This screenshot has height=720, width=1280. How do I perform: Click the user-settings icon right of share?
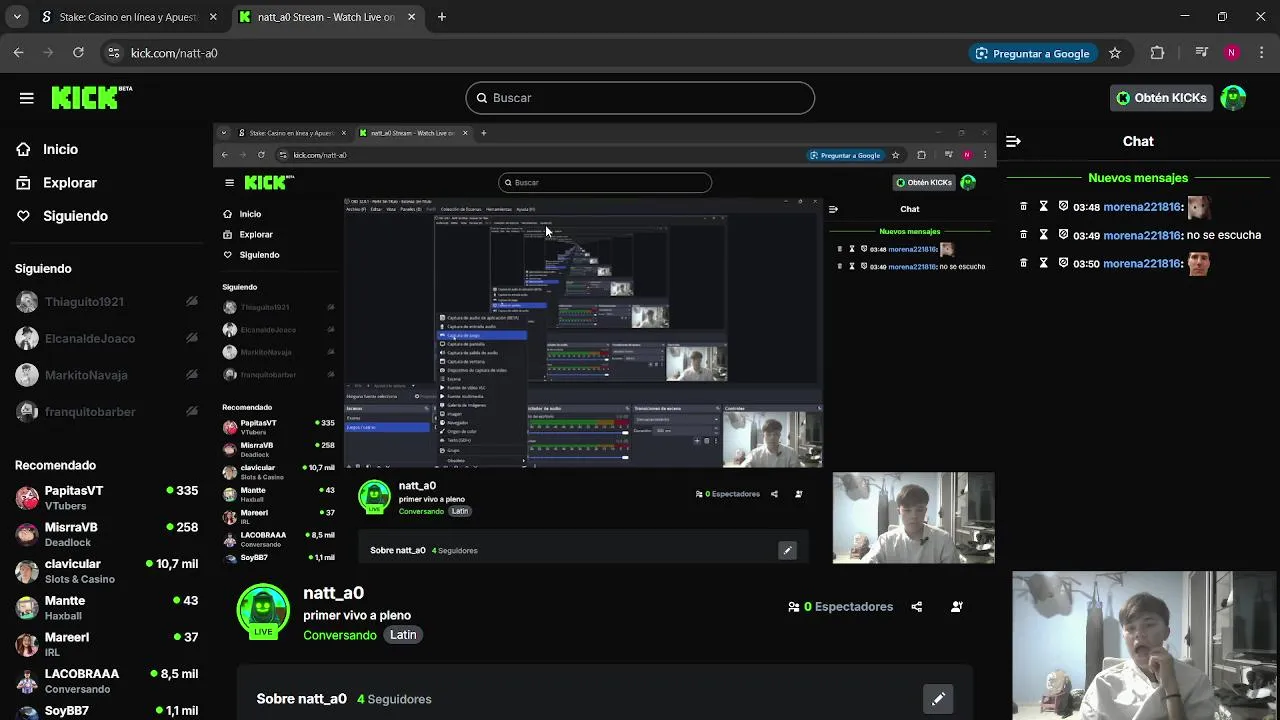click(957, 607)
